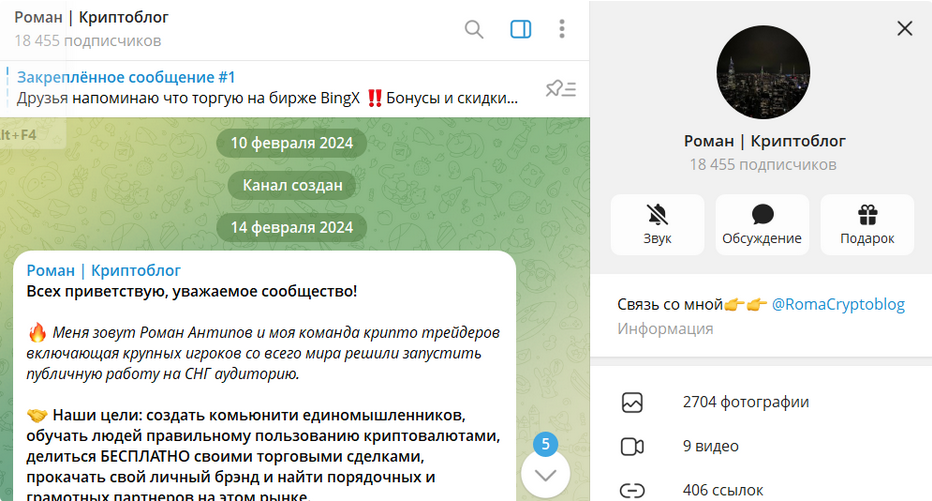Click the pinned messages list icon

(560, 89)
